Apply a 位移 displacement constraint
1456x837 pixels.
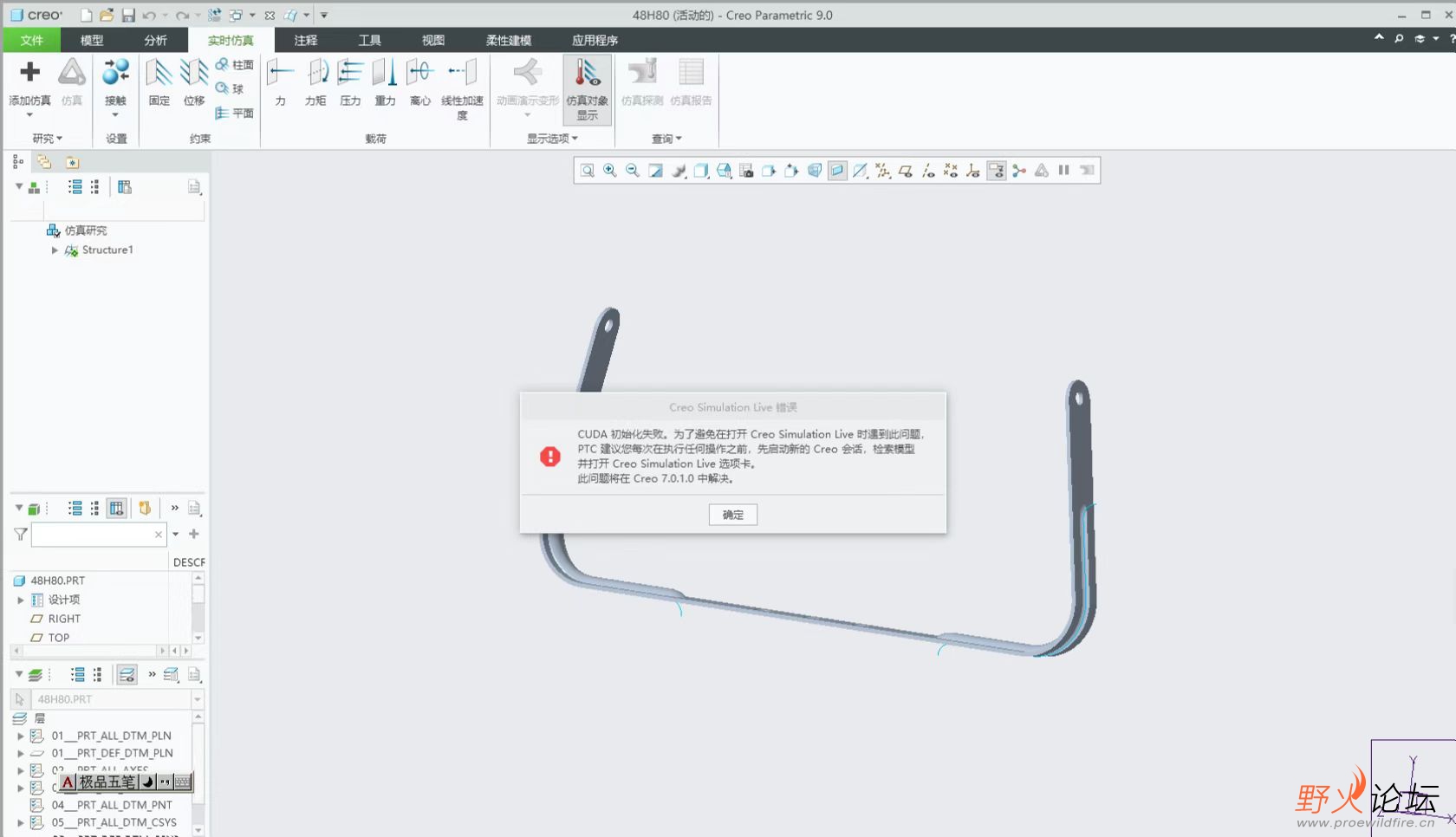(x=194, y=81)
